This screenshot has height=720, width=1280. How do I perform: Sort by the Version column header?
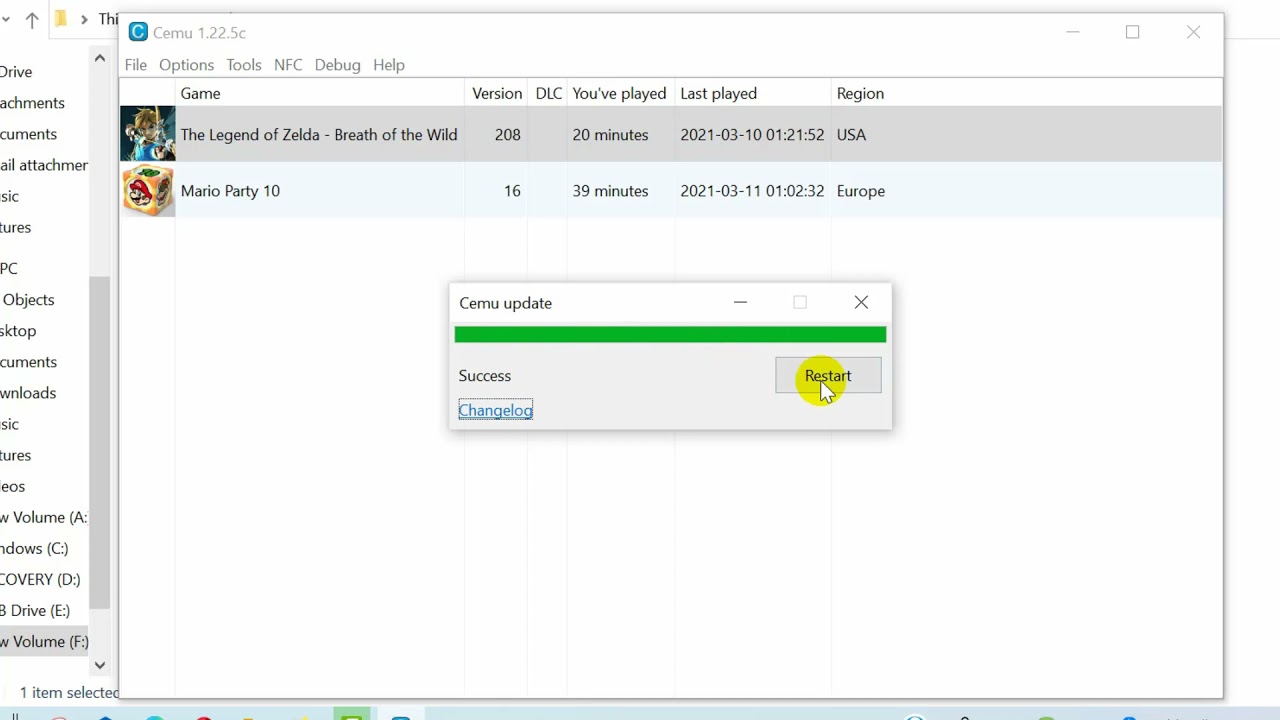[x=497, y=93]
